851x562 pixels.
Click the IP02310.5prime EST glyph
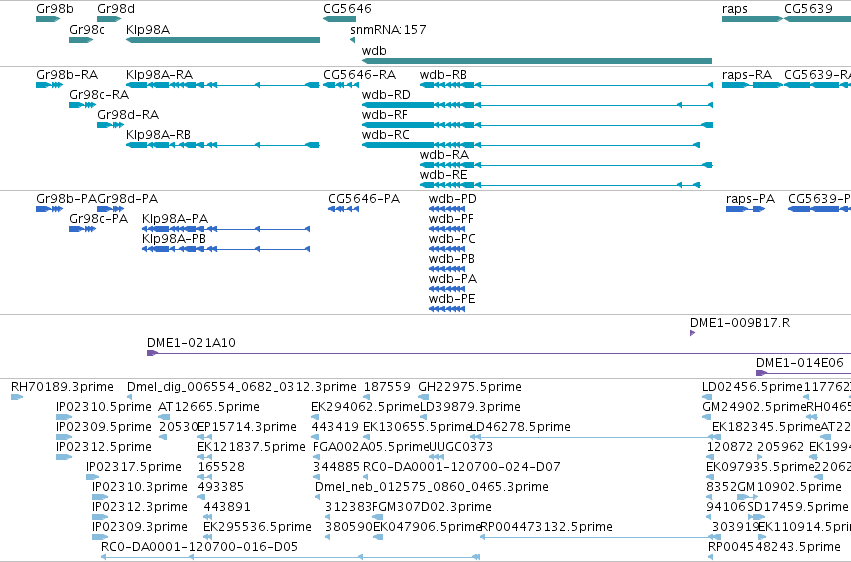pyautogui.click(x=64, y=417)
